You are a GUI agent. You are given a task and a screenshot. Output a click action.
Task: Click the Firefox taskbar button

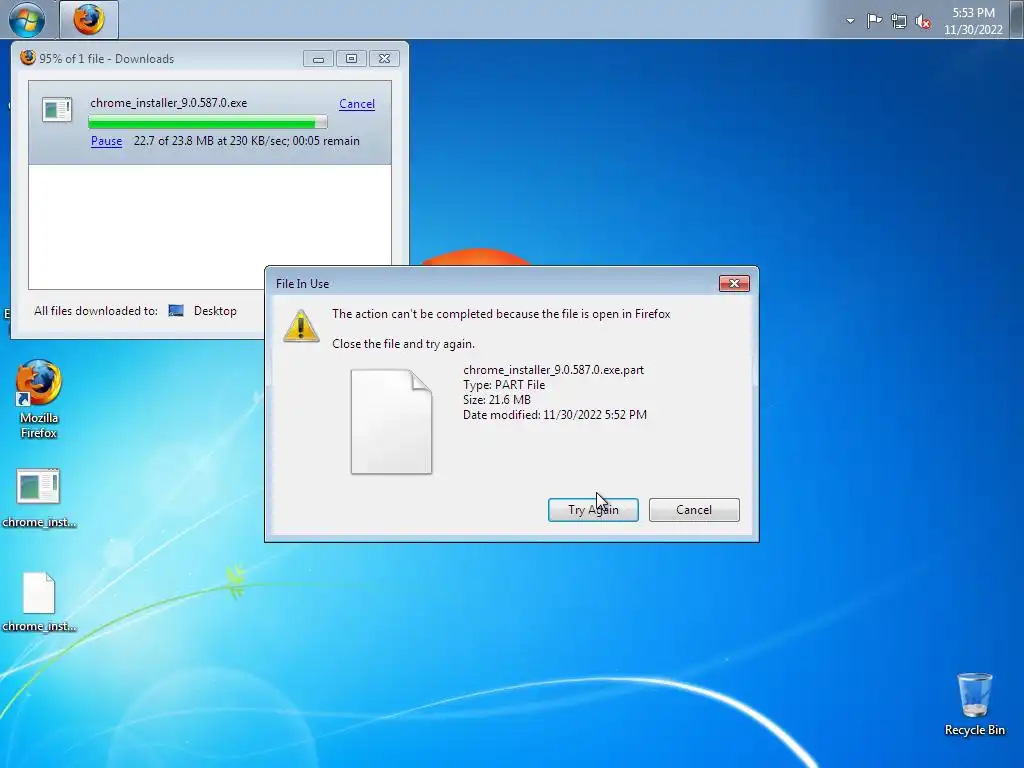click(89, 19)
